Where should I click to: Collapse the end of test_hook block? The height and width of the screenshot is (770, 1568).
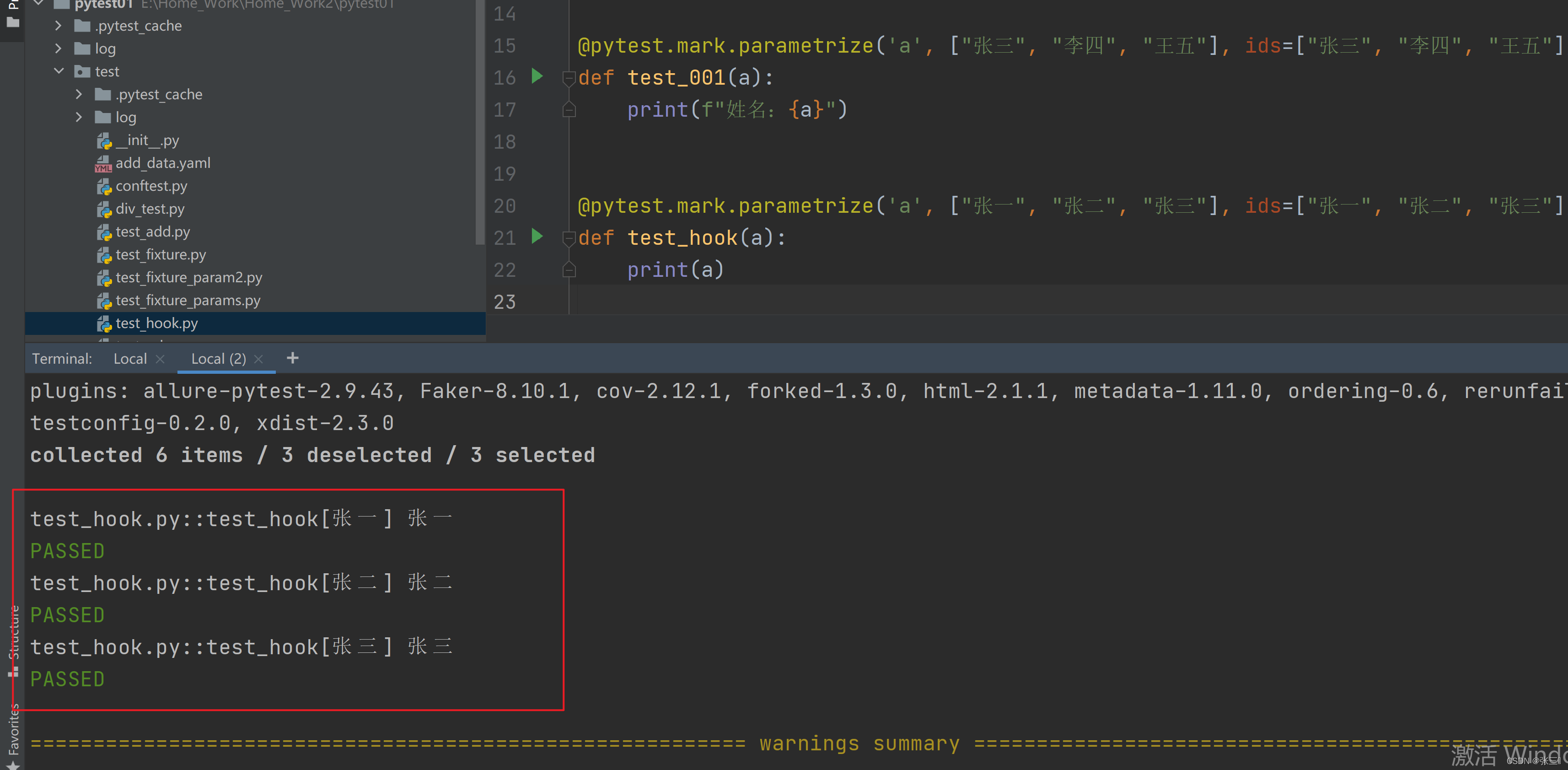click(569, 269)
